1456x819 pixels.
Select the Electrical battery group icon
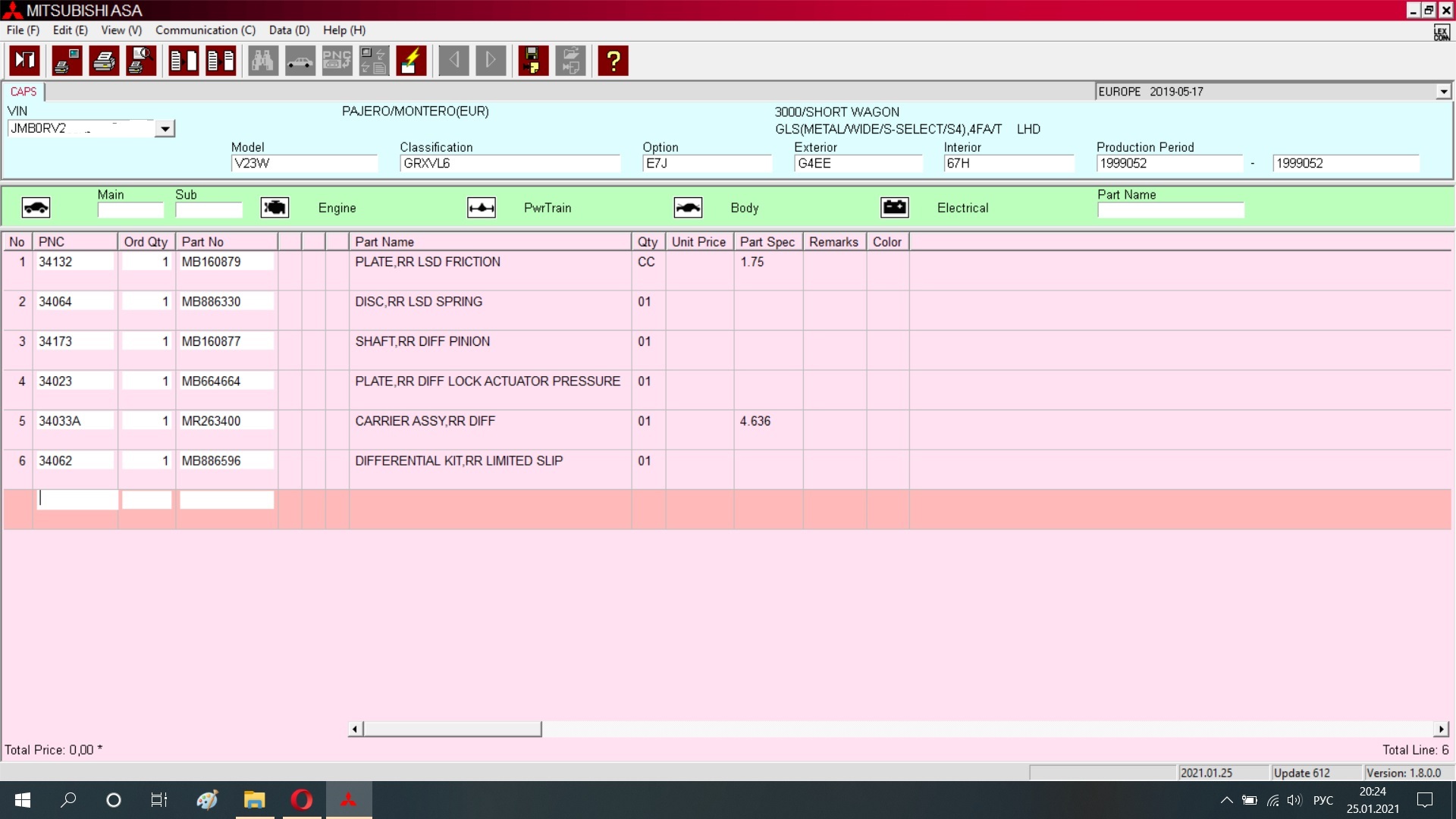click(895, 207)
